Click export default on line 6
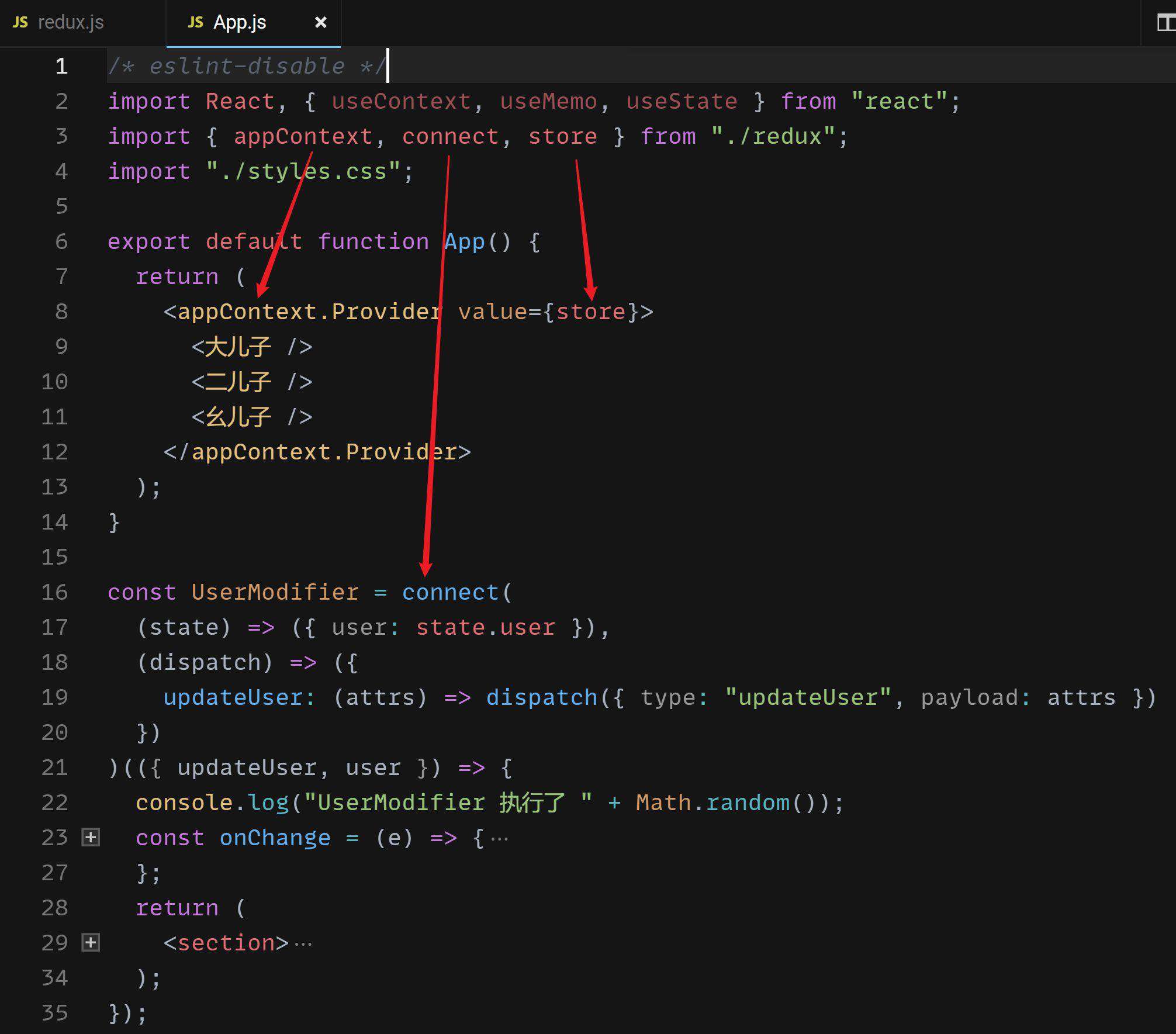This screenshot has width=1176, height=1034. pos(205,241)
